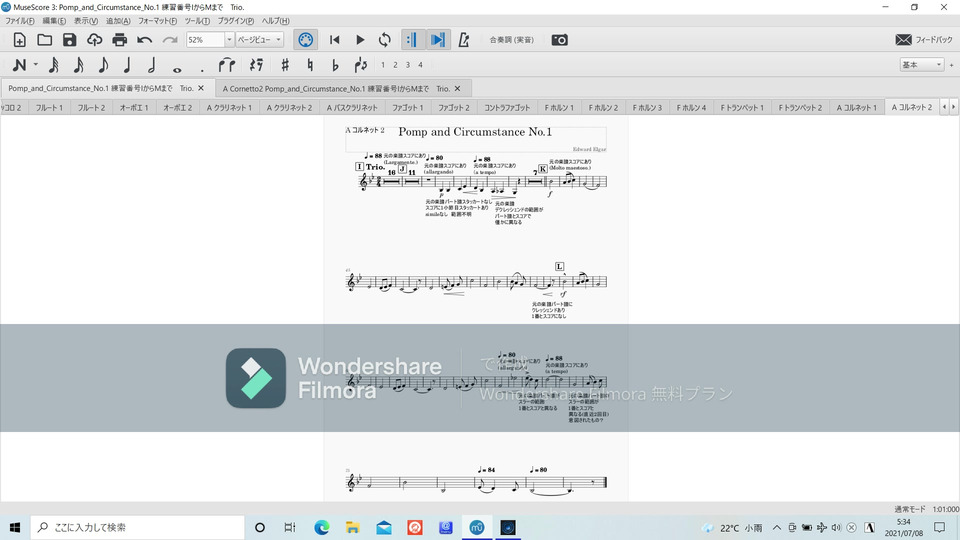Open the フォーマット(F) menu
960x540 pixels.
[x=157, y=21]
